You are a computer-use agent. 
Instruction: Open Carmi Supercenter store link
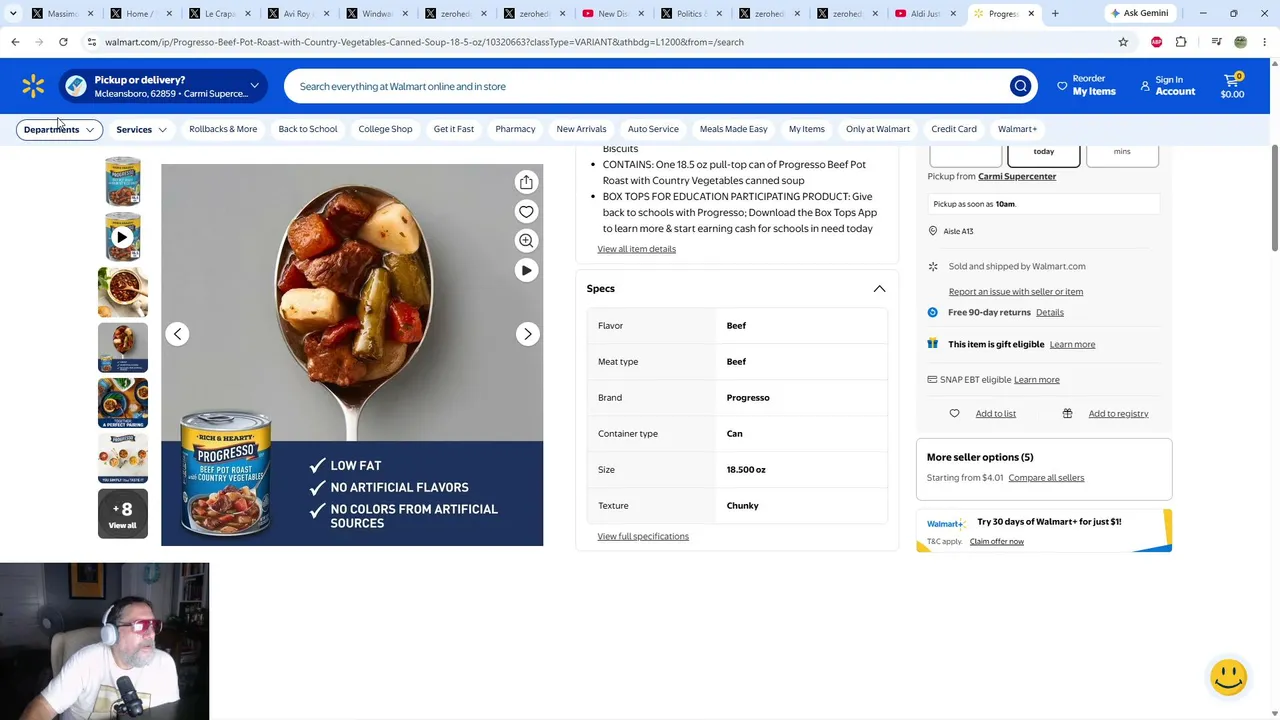coord(1017,176)
